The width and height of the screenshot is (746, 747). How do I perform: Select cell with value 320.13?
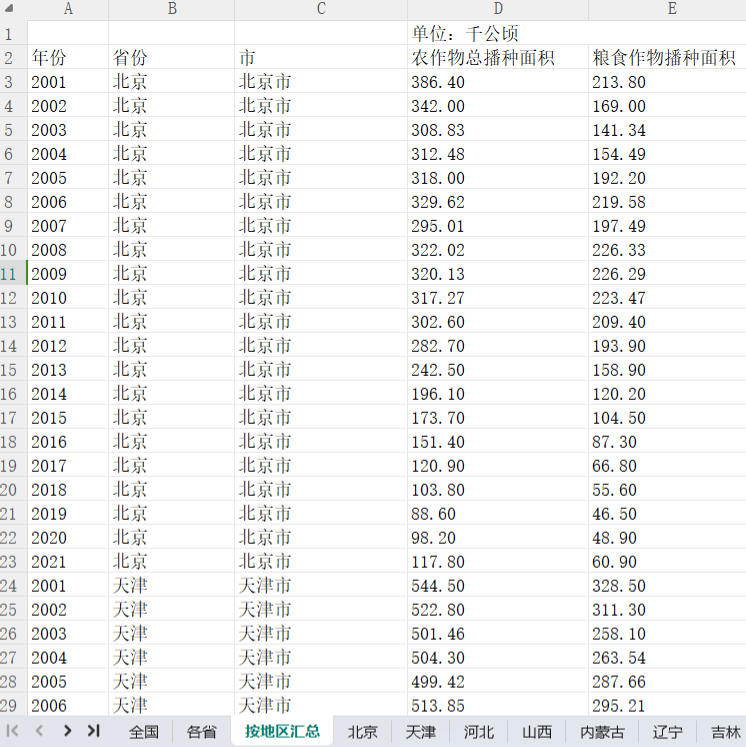tap(498, 274)
